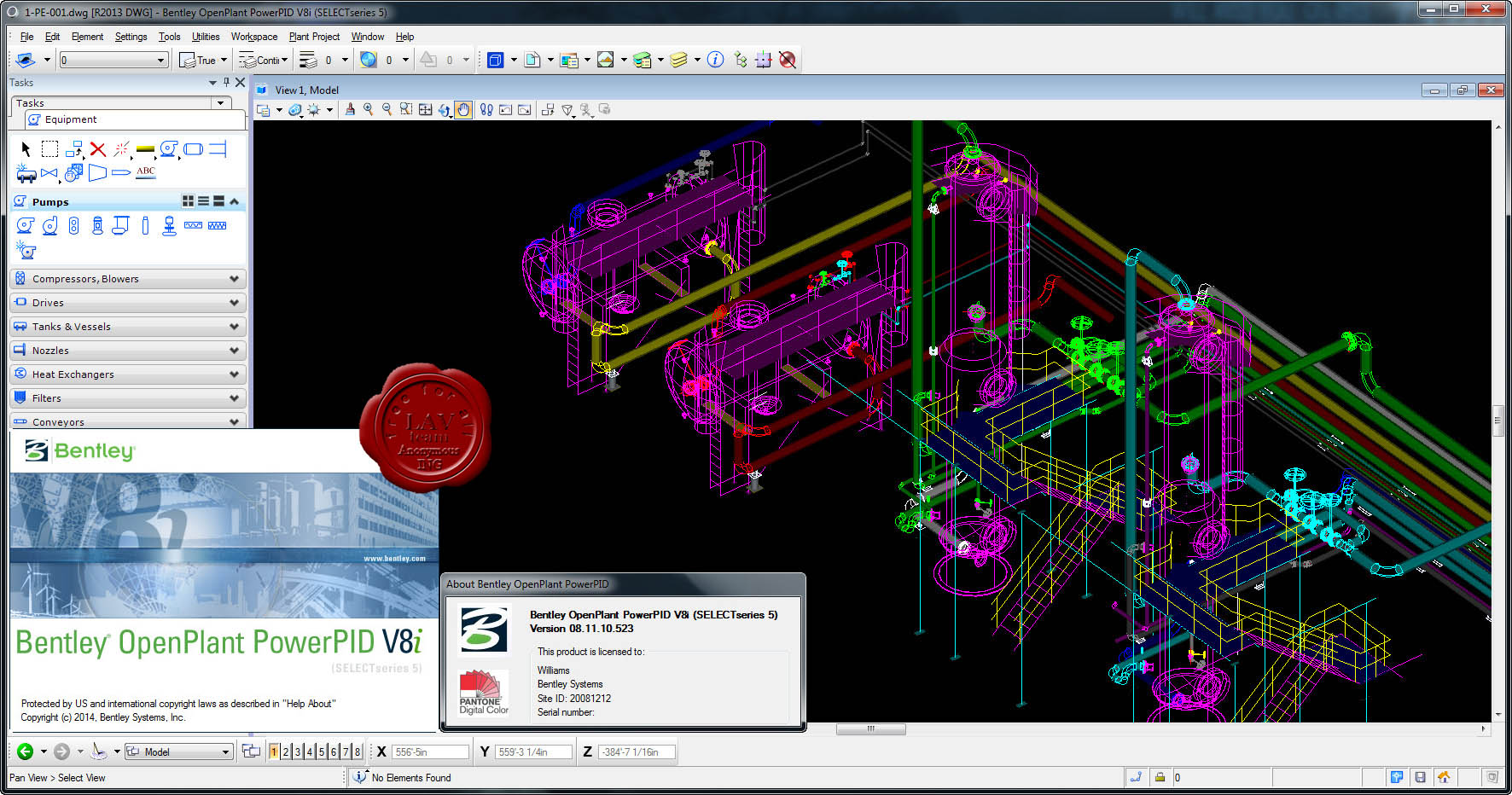Toggle view 2 in the view group buttons

tap(286, 751)
